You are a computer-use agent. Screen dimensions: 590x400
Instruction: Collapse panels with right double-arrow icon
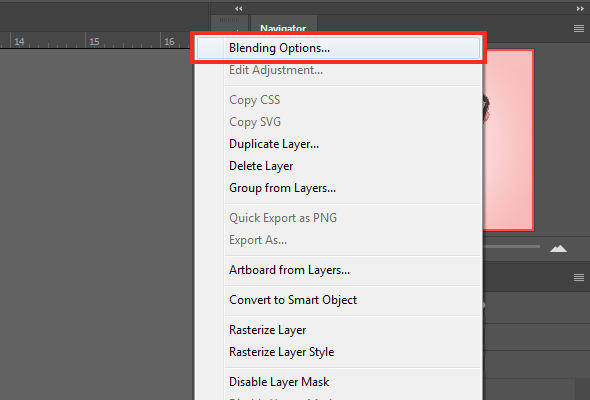tap(580, 8)
